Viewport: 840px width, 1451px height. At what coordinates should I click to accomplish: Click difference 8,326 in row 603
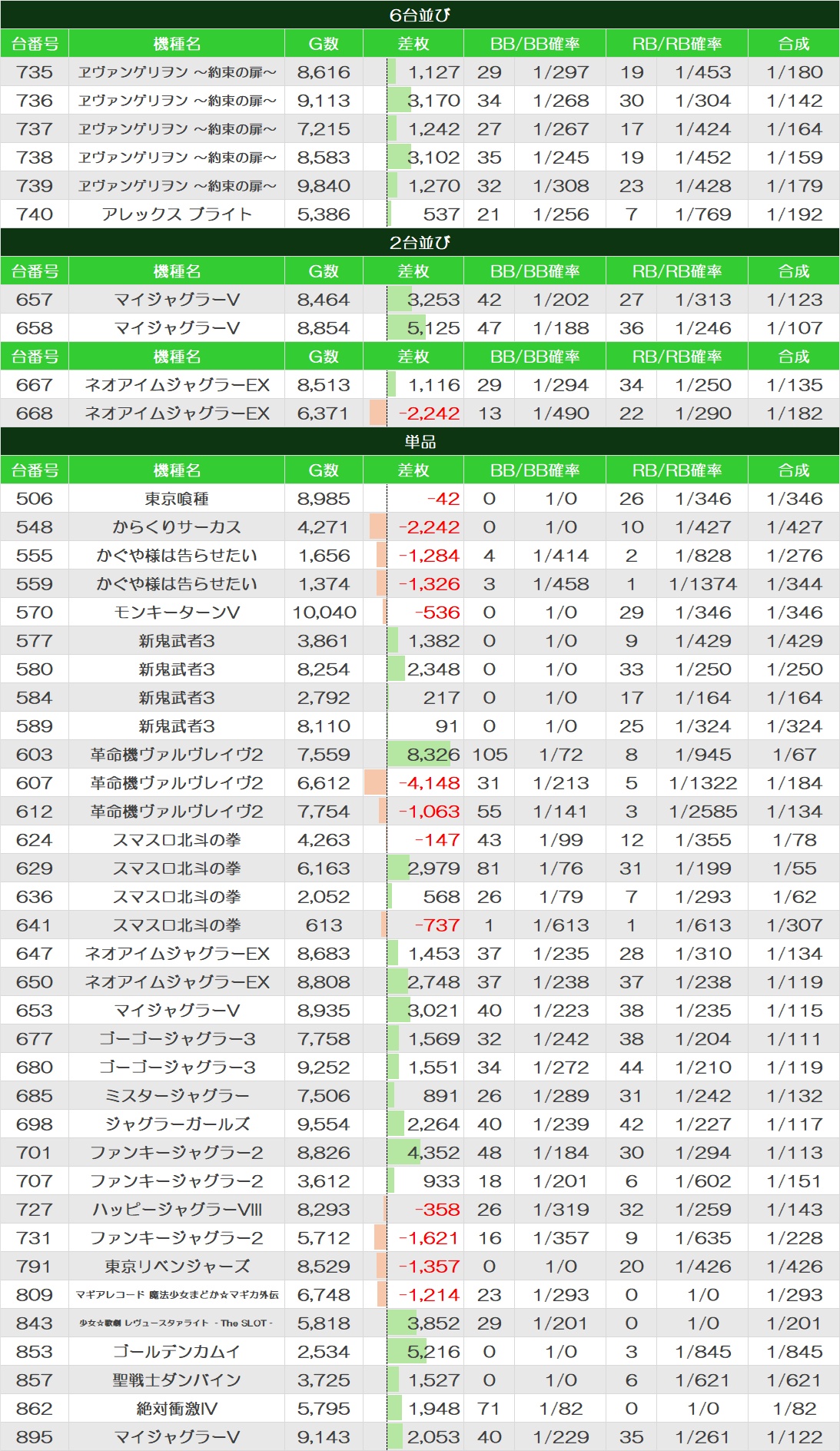point(433,755)
